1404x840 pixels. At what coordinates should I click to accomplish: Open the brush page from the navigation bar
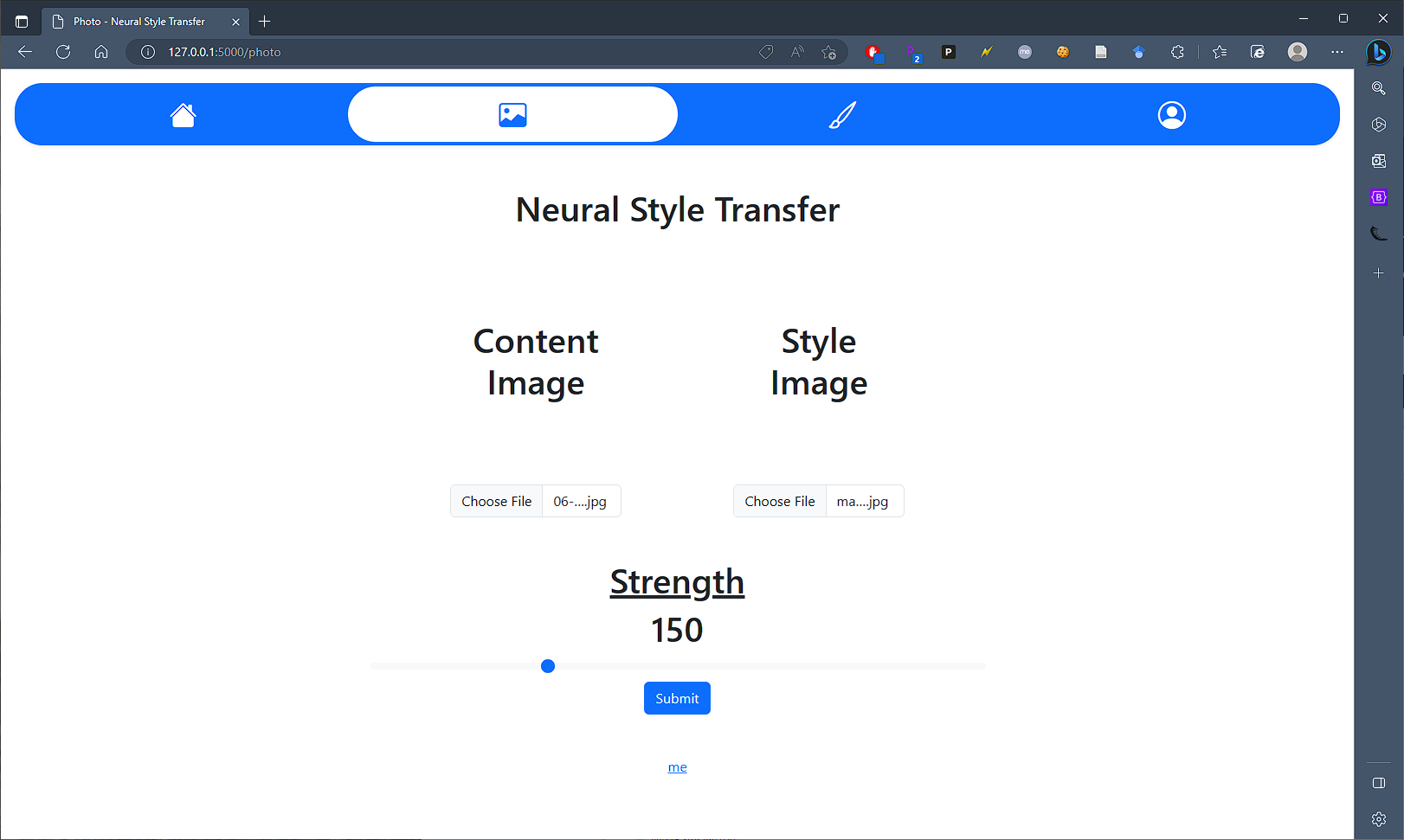(x=842, y=113)
